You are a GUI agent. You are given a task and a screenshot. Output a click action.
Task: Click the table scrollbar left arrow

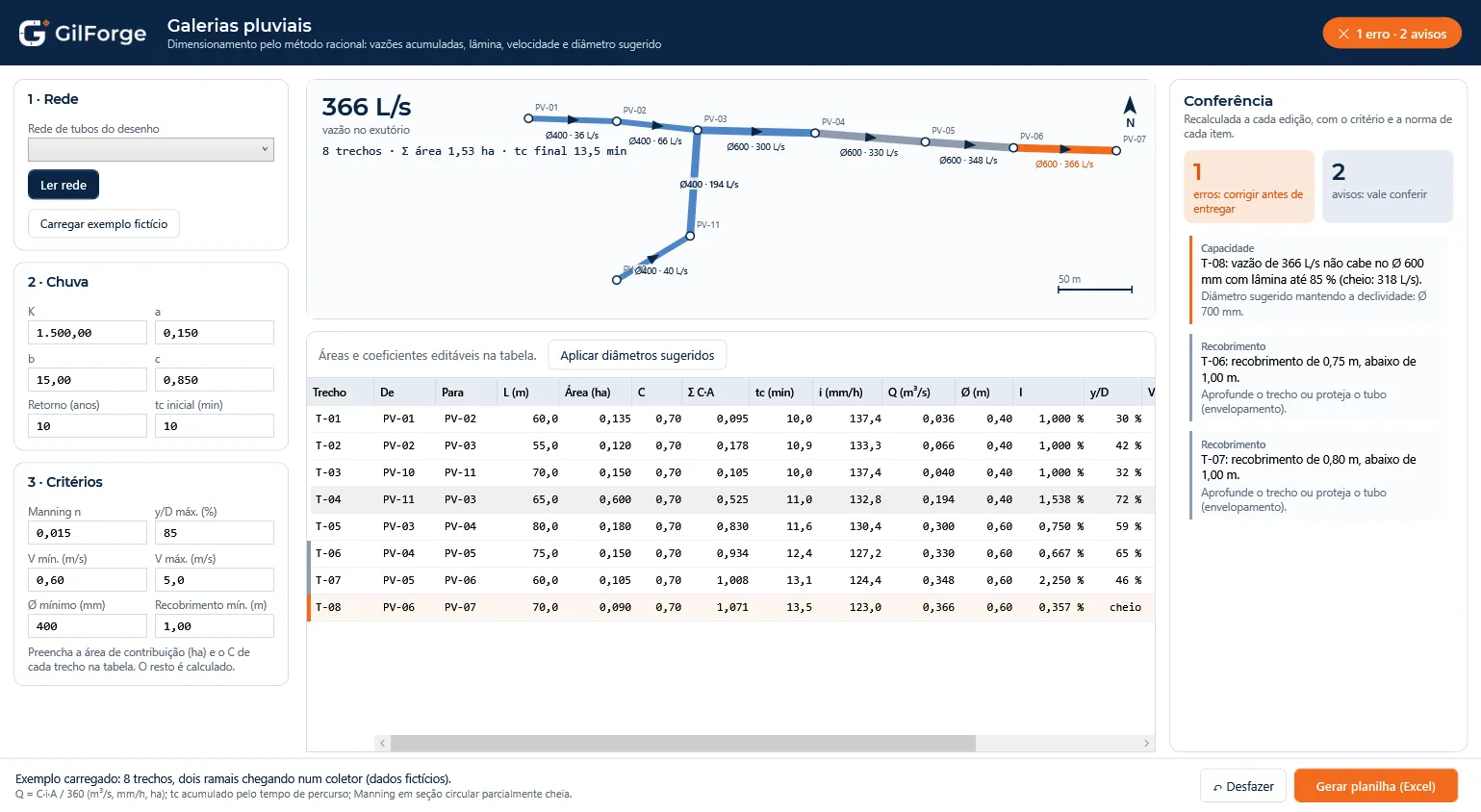382,743
